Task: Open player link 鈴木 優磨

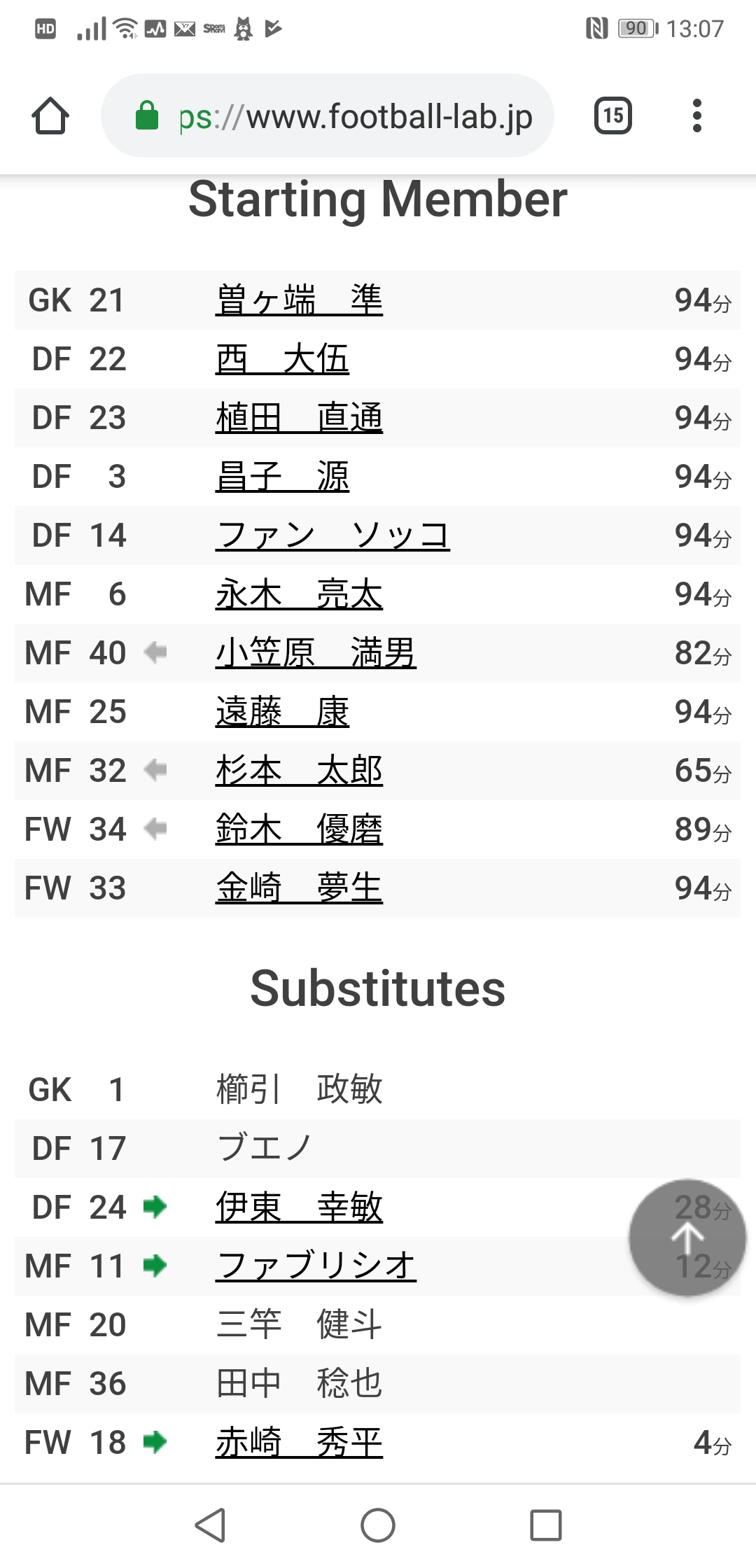Action: coord(299,829)
